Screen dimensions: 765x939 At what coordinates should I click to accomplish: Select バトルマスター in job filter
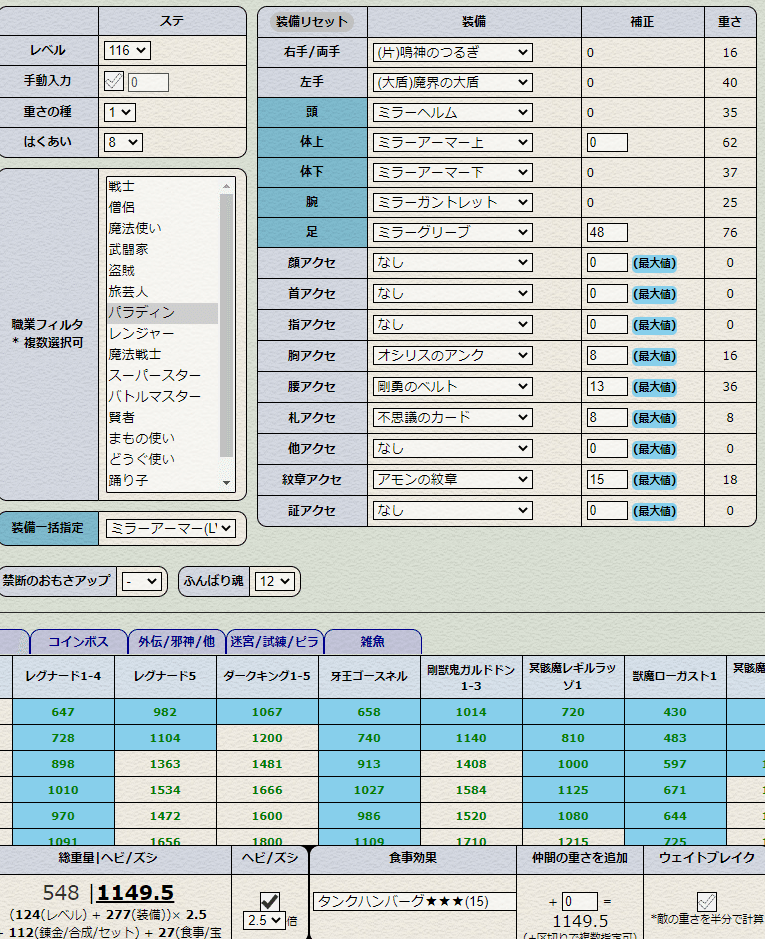[162, 396]
